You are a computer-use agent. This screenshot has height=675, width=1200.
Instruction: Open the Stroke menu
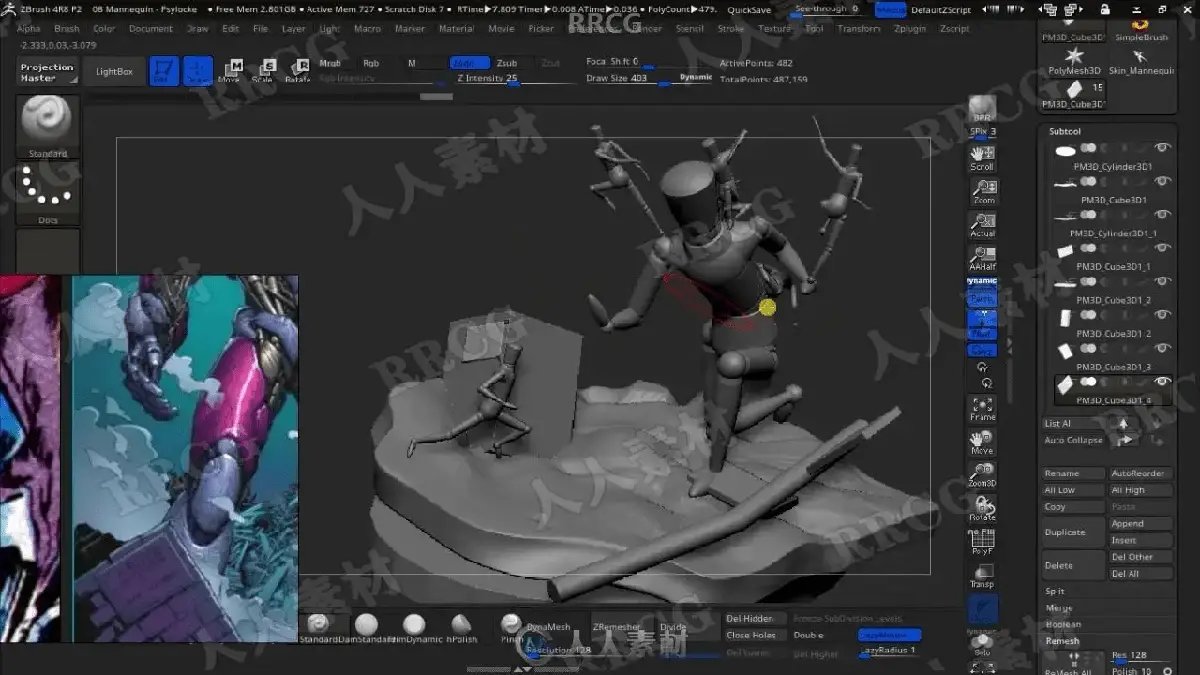point(731,29)
